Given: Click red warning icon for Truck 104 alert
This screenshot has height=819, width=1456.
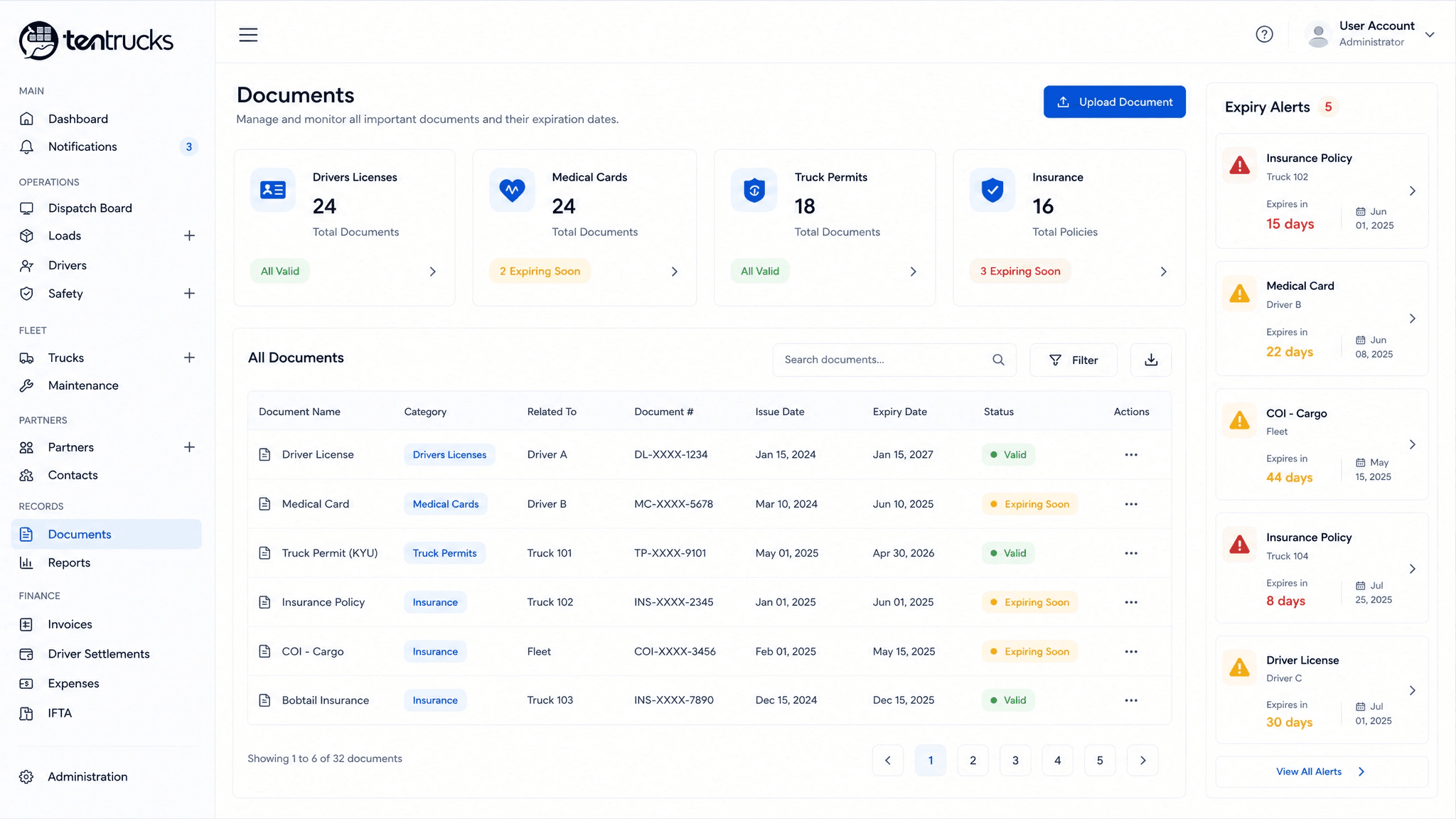Looking at the screenshot, I should pyautogui.click(x=1240, y=545).
